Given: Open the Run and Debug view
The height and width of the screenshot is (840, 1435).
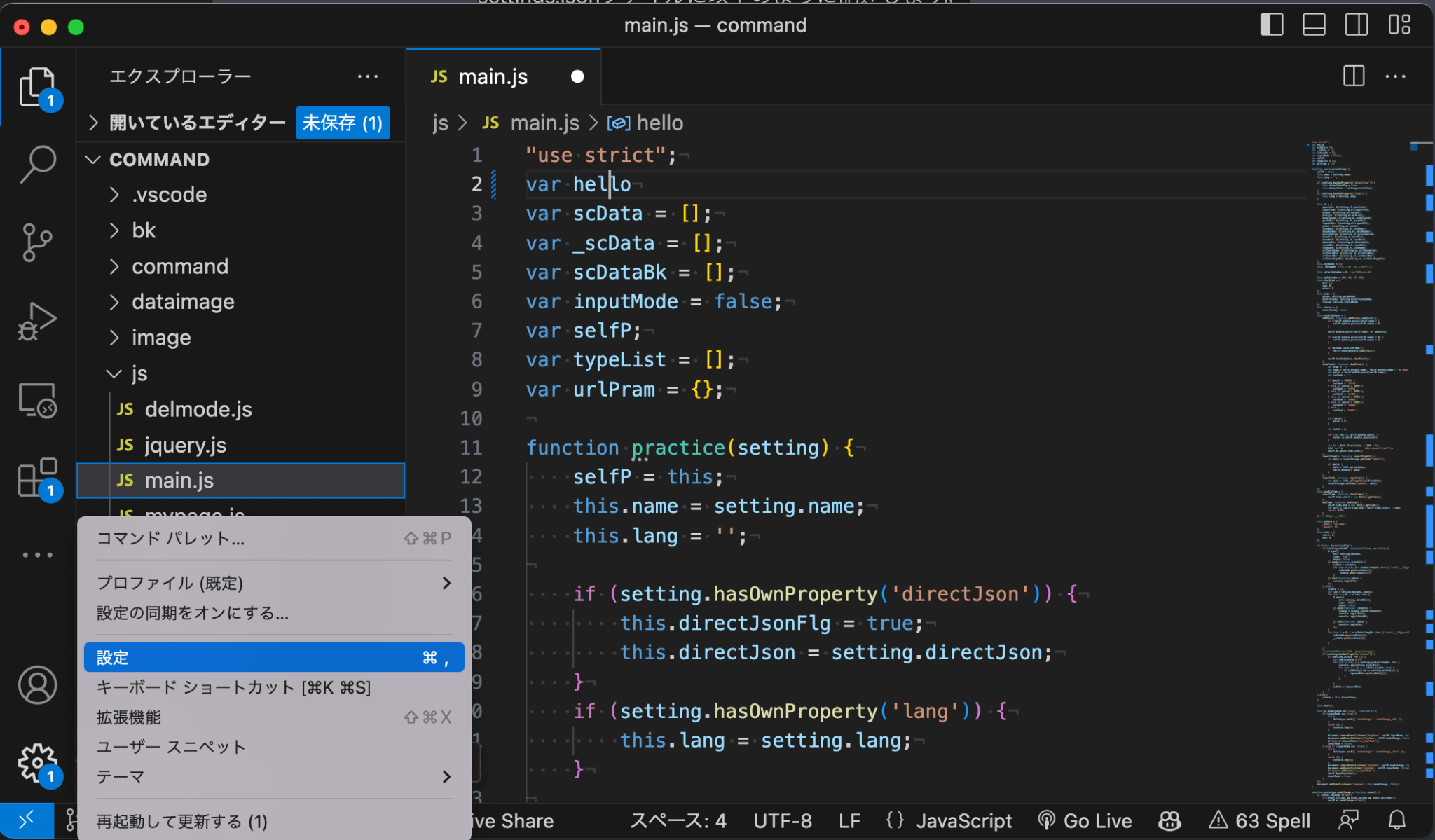Looking at the screenshot, I should tap(37, 321).
